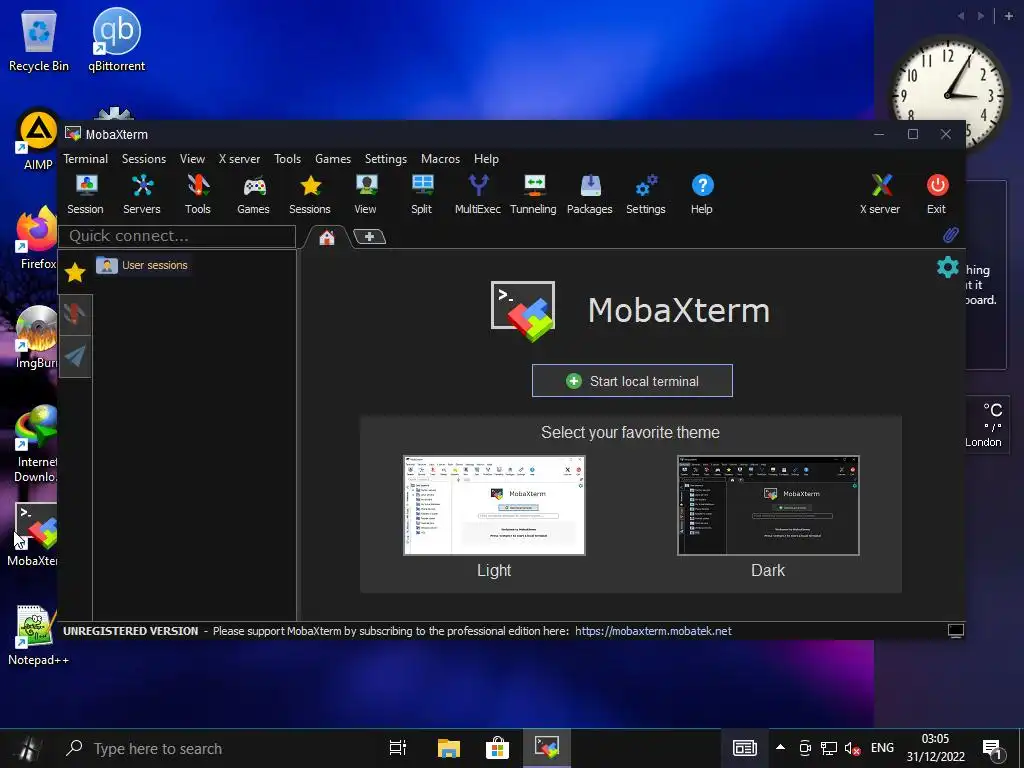This screenshot has width=1024, height=768.
Task: Open Firefox desktop shortcut
Action: tap(37, 238)
